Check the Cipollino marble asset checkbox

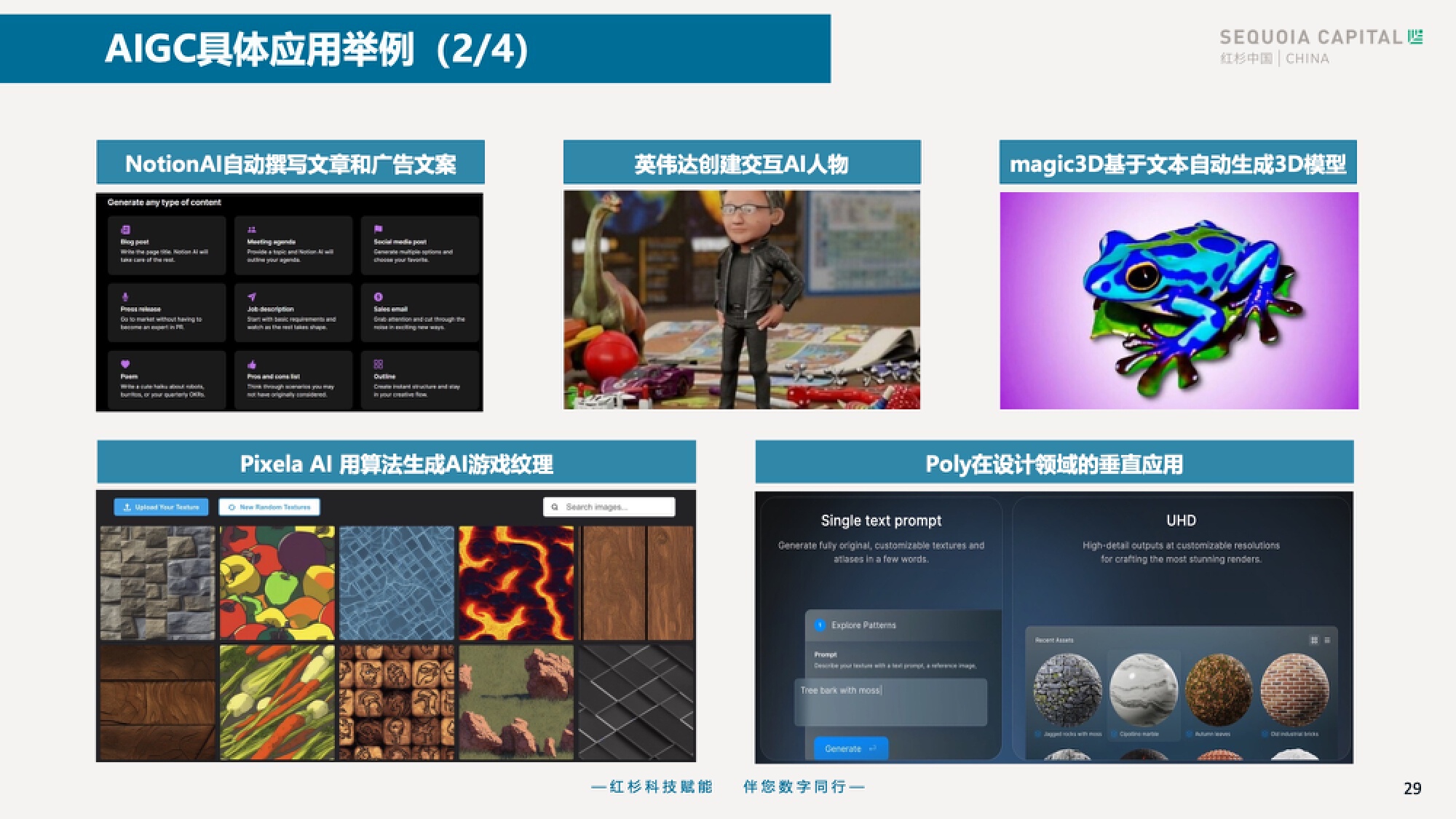click(1114, 735)
